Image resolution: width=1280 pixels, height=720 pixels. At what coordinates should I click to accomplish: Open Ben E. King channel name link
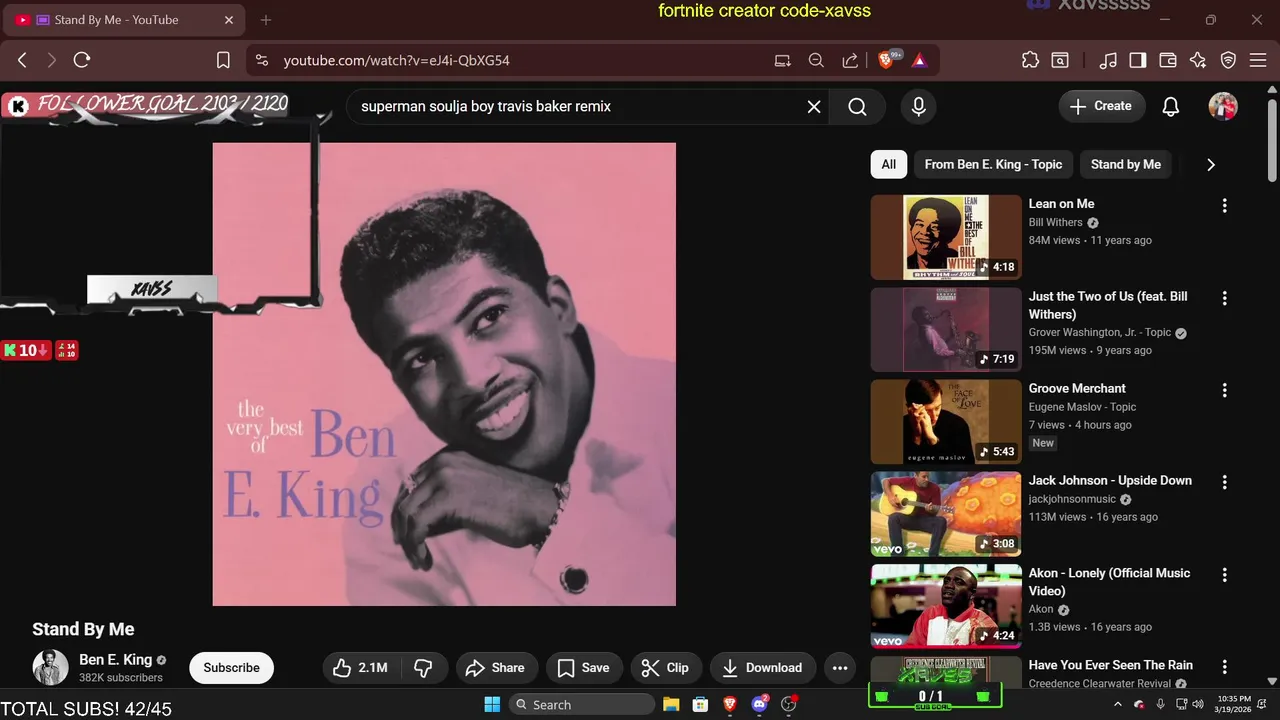tap(116, 660)
